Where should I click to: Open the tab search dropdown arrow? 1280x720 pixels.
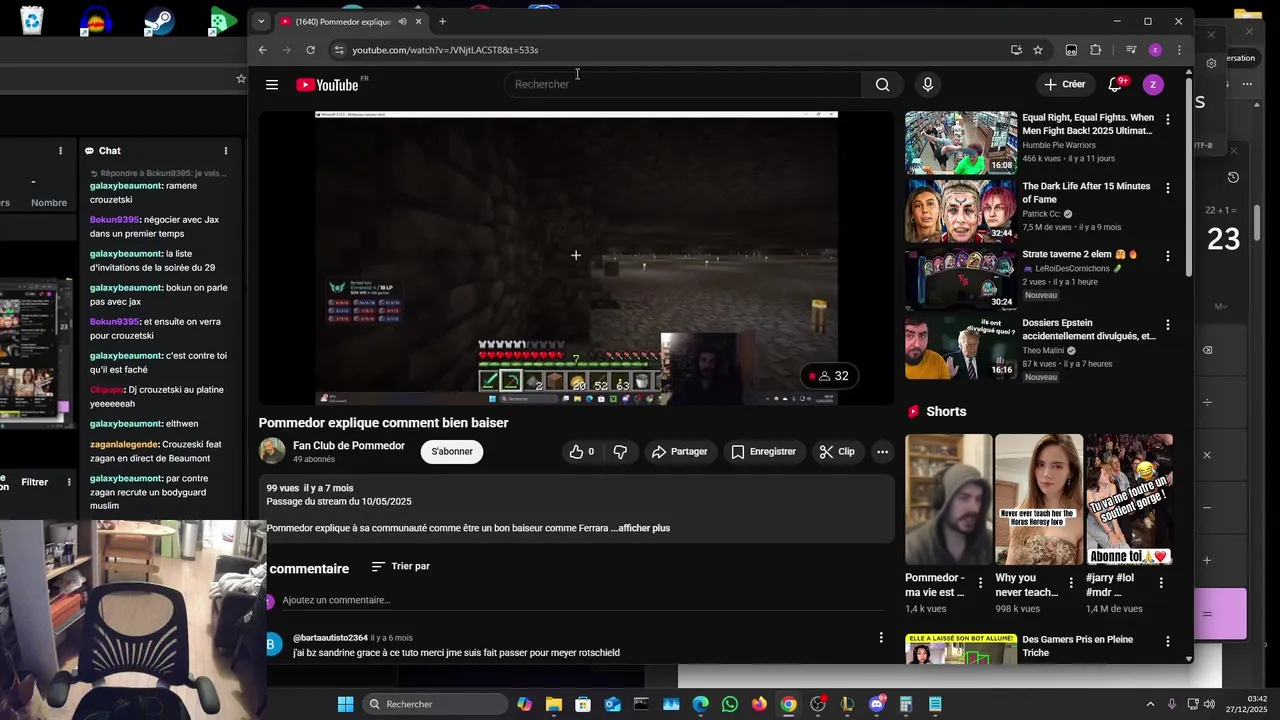261,22
